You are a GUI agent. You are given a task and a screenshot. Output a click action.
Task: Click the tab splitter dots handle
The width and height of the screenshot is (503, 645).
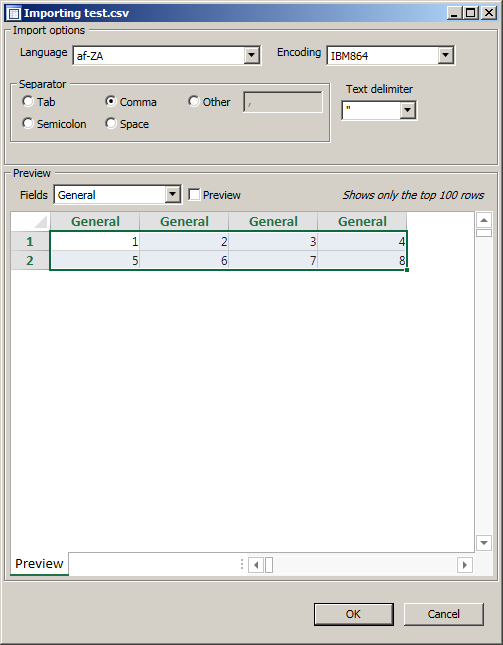point(242,564)
